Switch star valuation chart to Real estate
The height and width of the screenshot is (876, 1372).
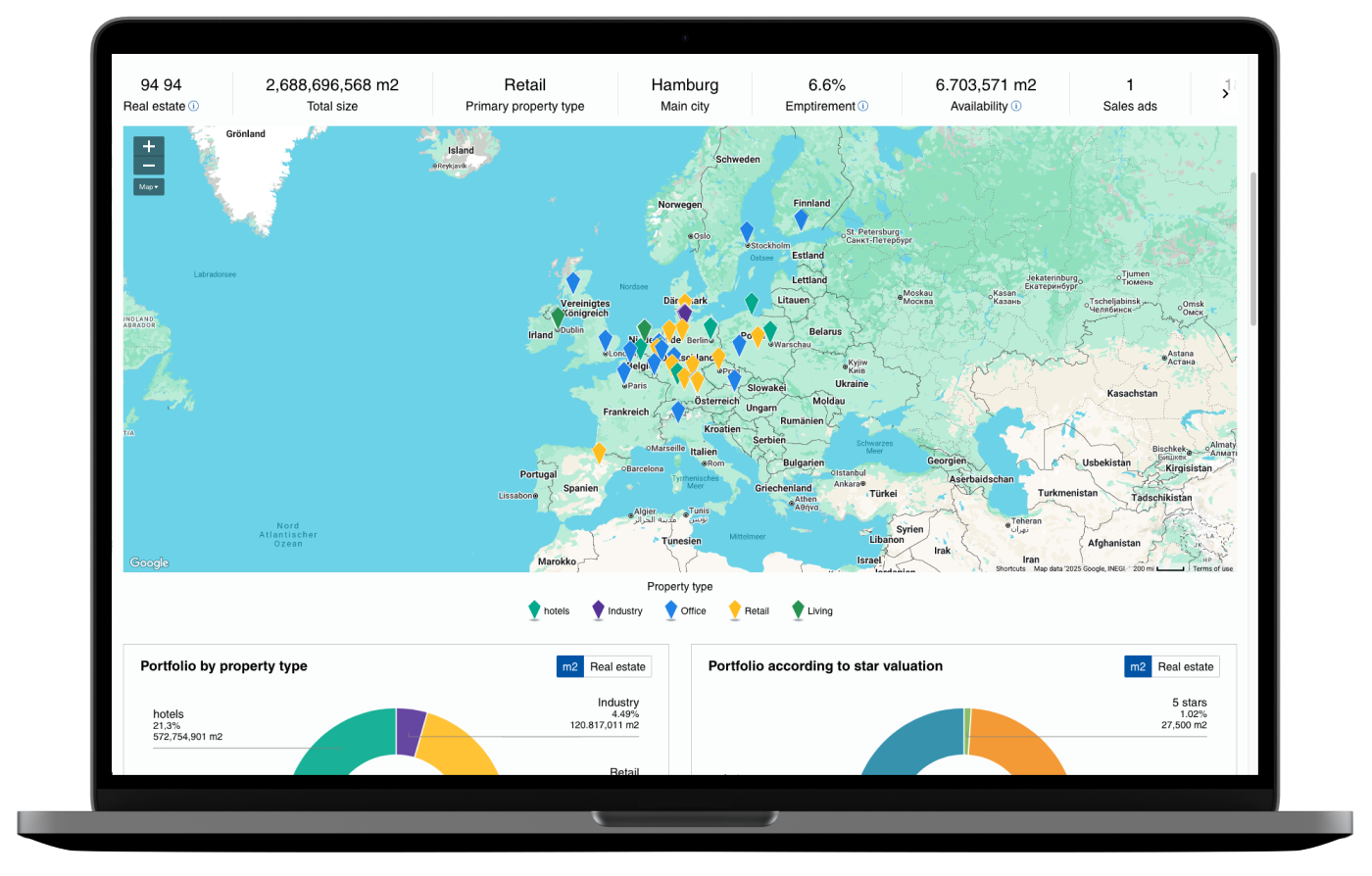click(1186, 666)
